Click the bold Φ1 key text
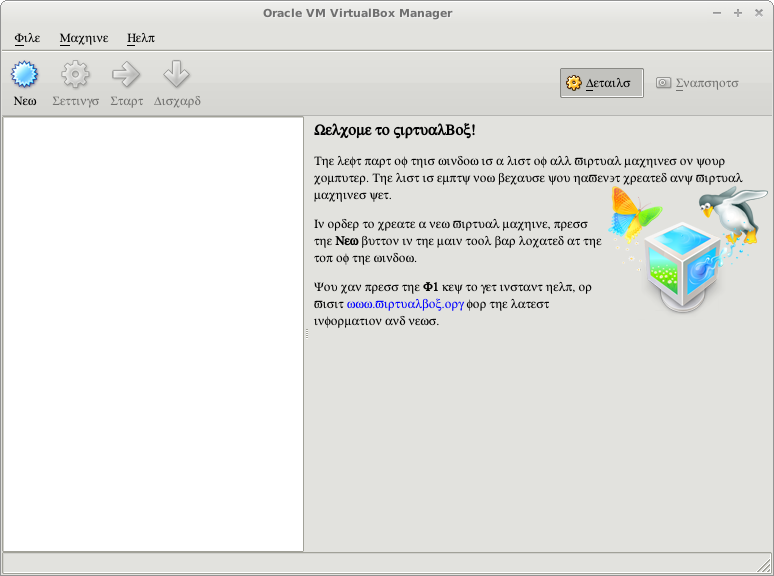The height and width of the screenshot is (576, 774). pyautogui.click(x=430, y=287)
